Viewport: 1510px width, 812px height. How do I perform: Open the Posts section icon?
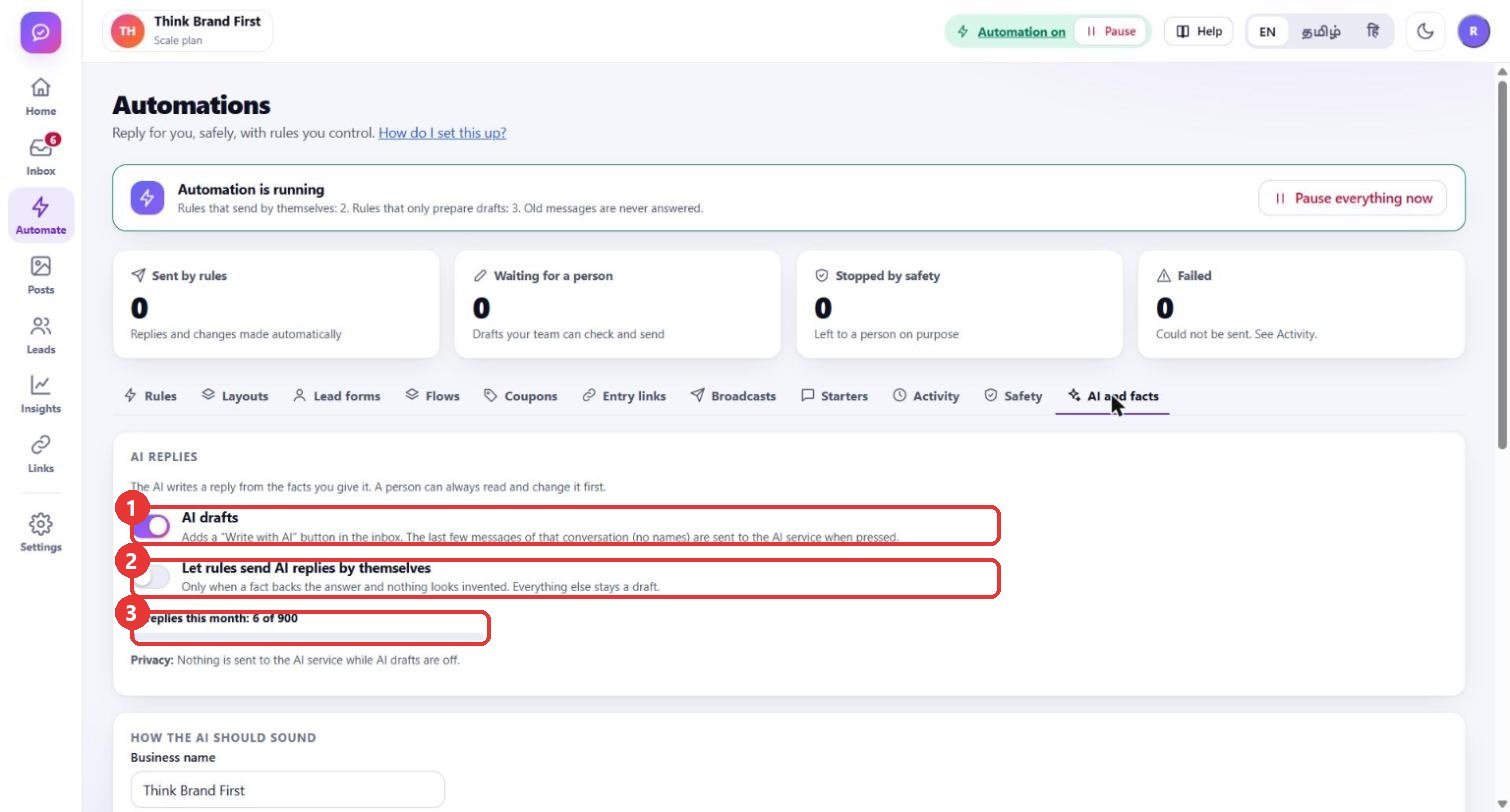pyautogui.click(x=41, y=275)
